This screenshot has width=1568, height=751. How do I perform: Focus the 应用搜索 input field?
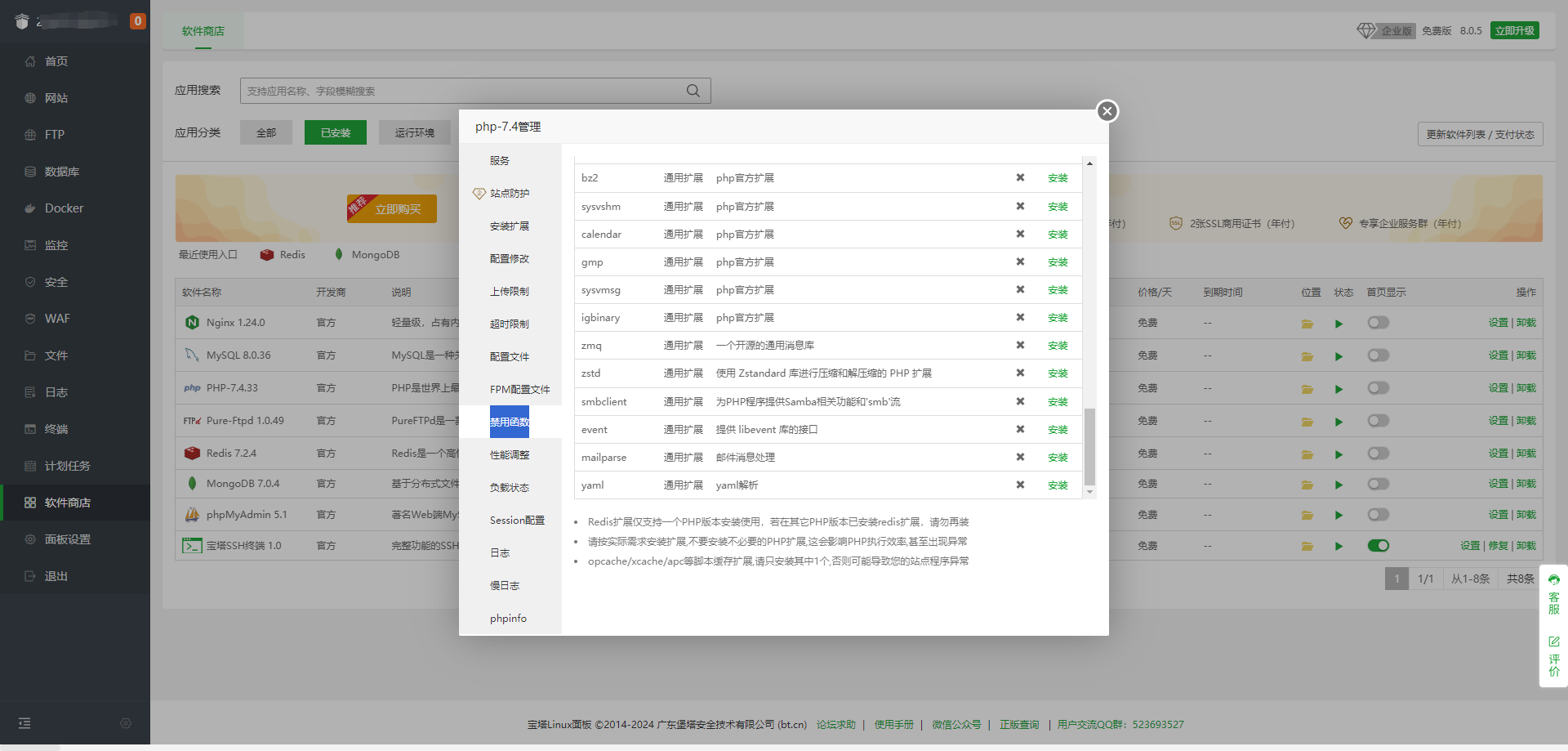point(475,91)
